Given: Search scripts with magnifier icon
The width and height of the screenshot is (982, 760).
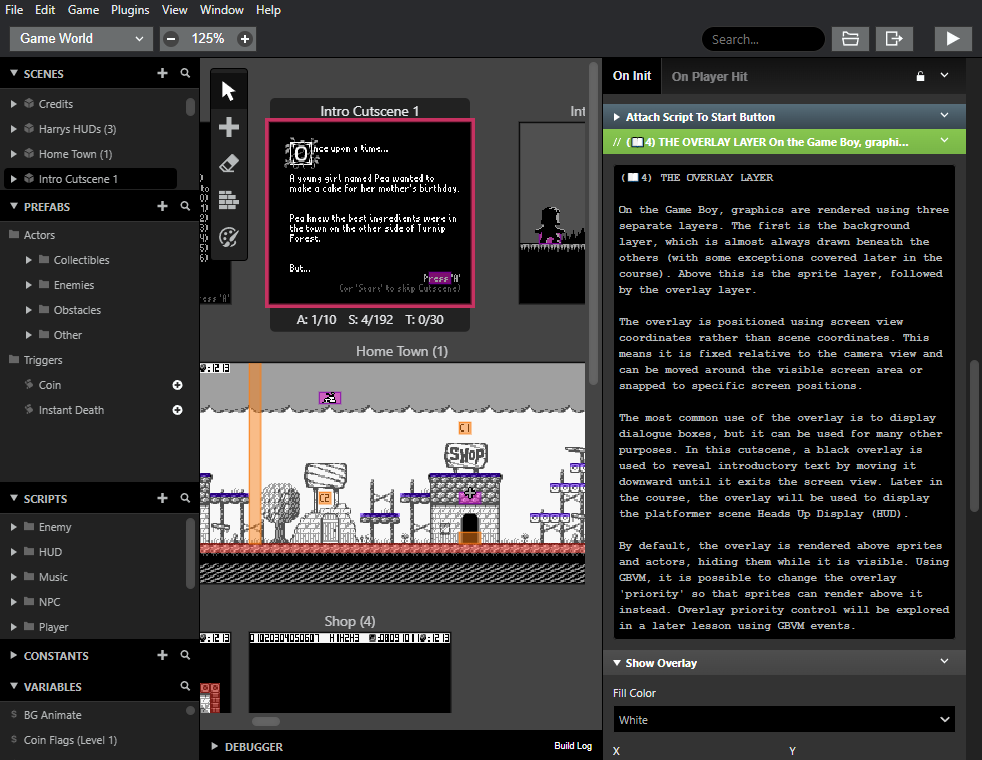Looking at the screenshot, I should pyautogui.click(x=185, y=498).
